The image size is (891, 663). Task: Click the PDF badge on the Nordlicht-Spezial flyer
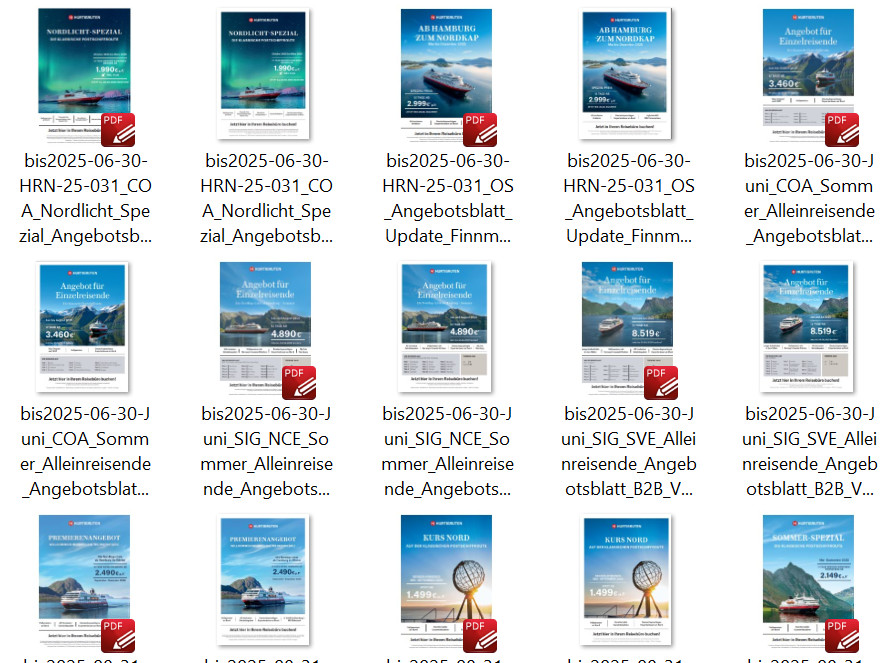click(118, 130)
